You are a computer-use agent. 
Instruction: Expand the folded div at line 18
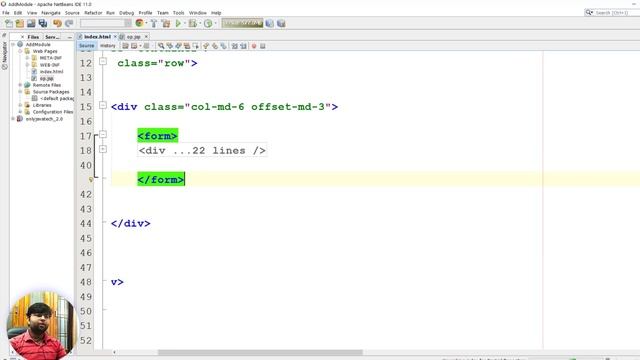(x=103, y=149)
